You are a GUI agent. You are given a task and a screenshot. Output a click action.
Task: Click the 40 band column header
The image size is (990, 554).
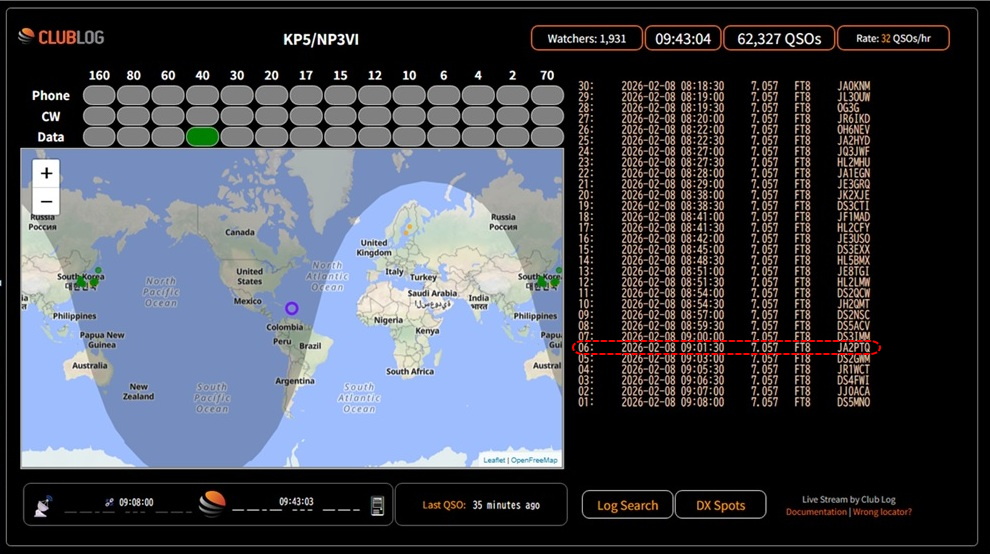[203, 75]
